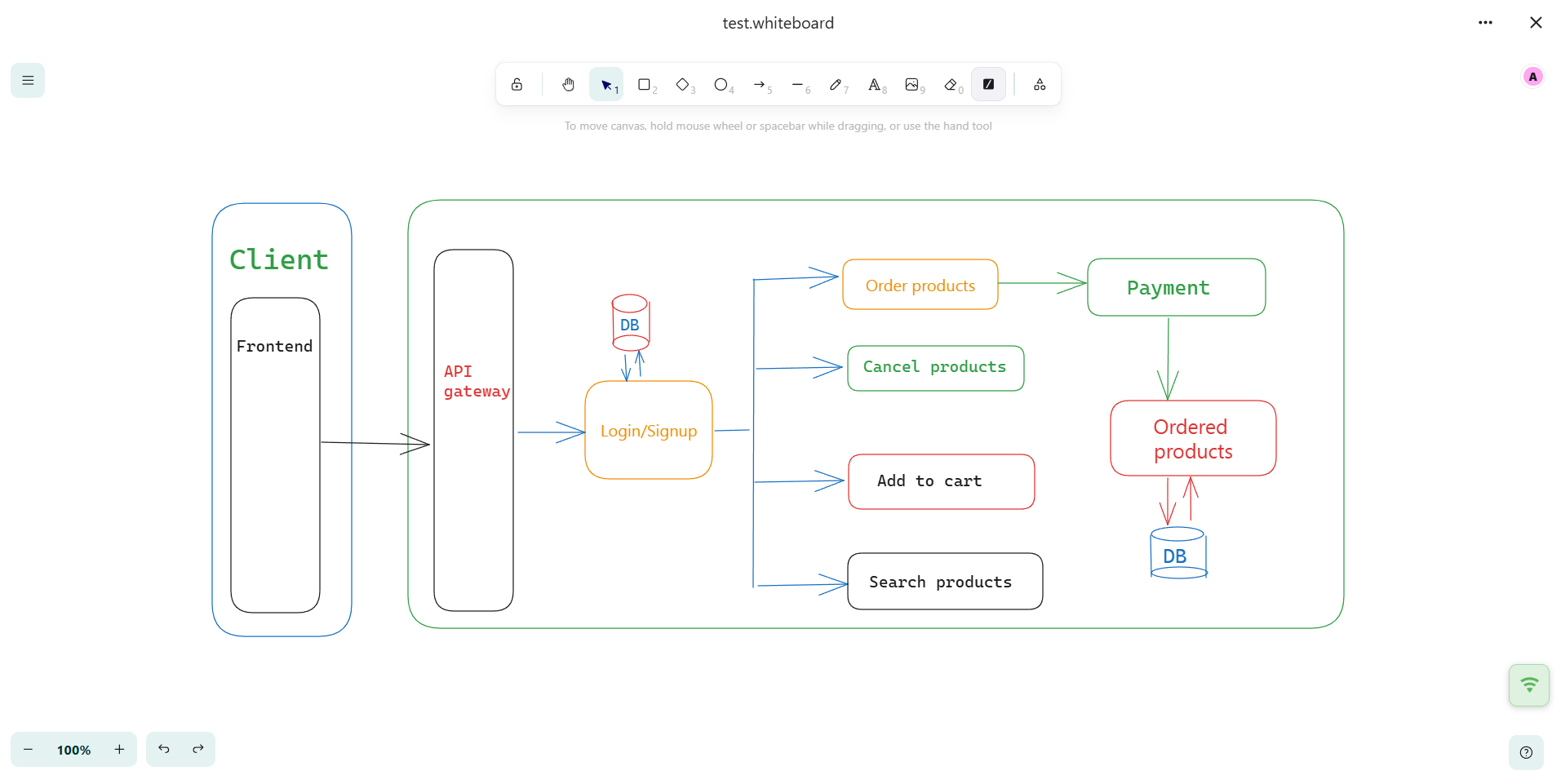Click the zoom out minus button
This screenshot has width=1561, height=784.
point(29,750)
